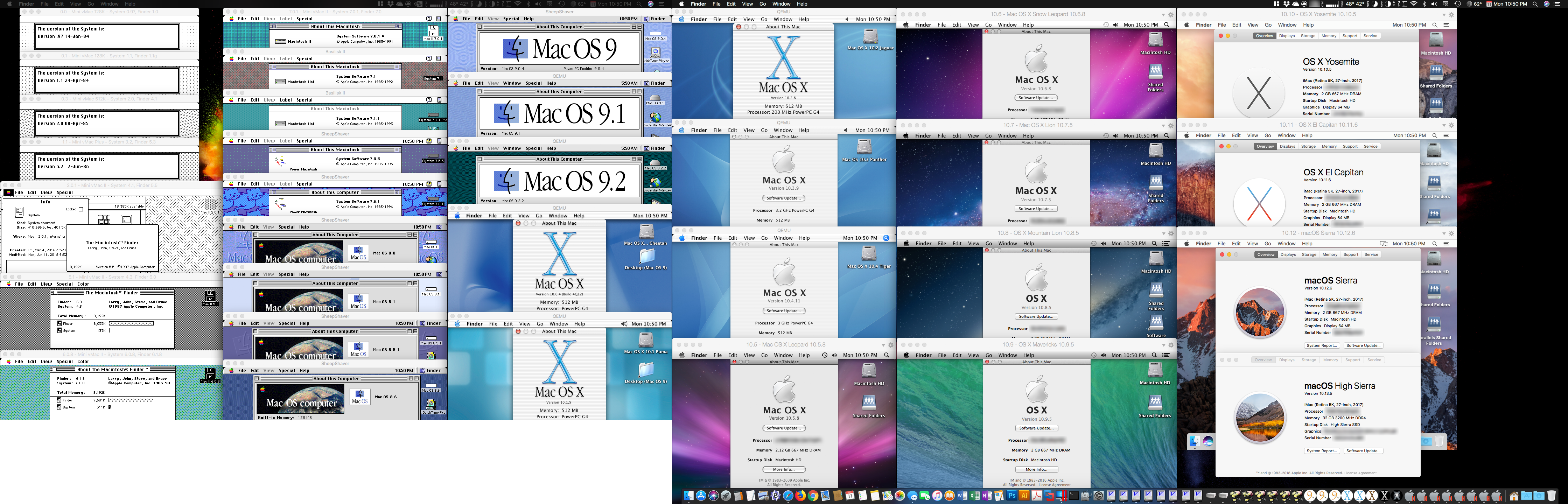Click the El Capitan X logo thumbnail
1568x504 pixels.
click(x=1259, y=203)
